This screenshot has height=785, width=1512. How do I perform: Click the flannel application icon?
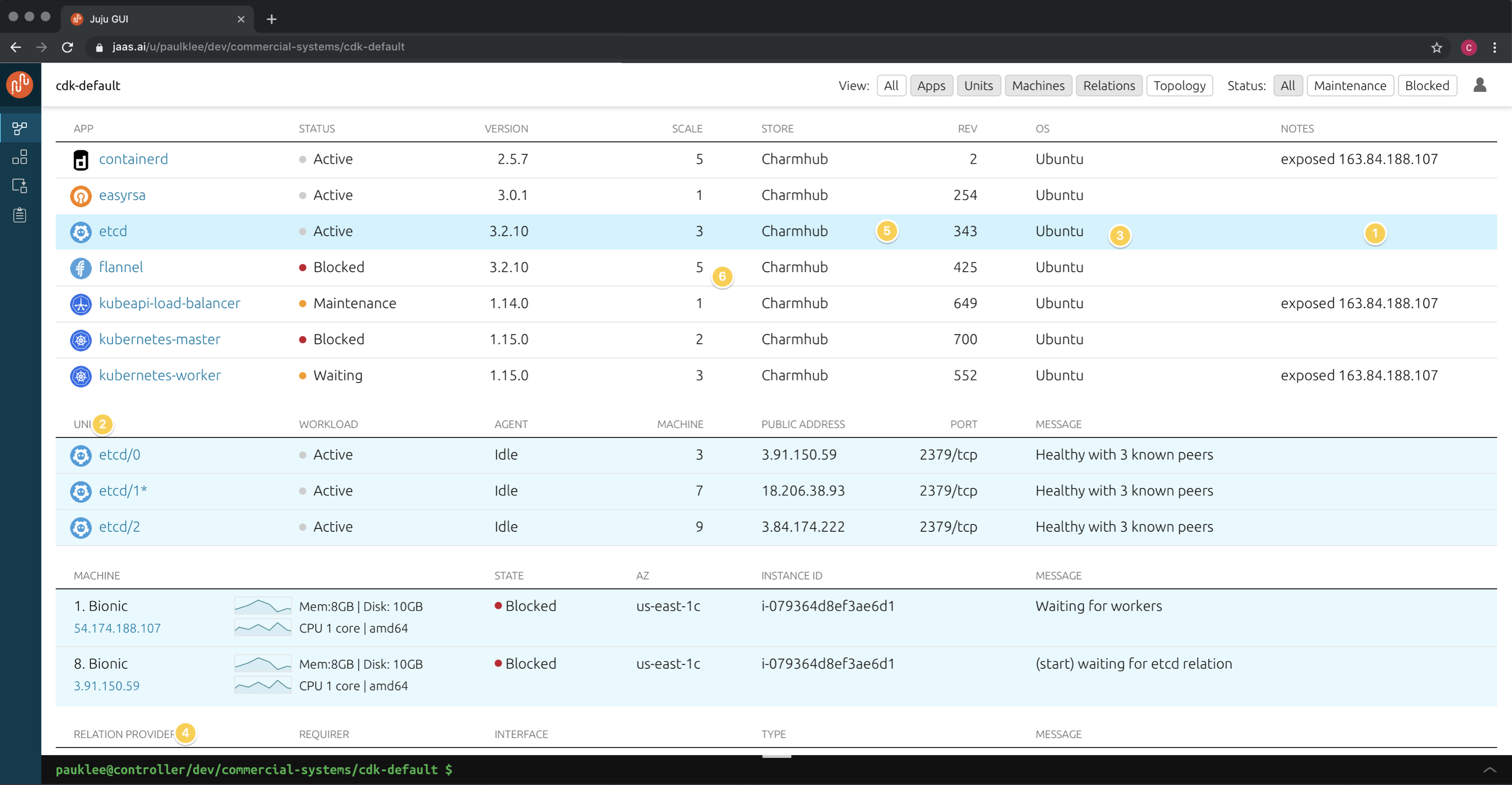coord(80,268)
